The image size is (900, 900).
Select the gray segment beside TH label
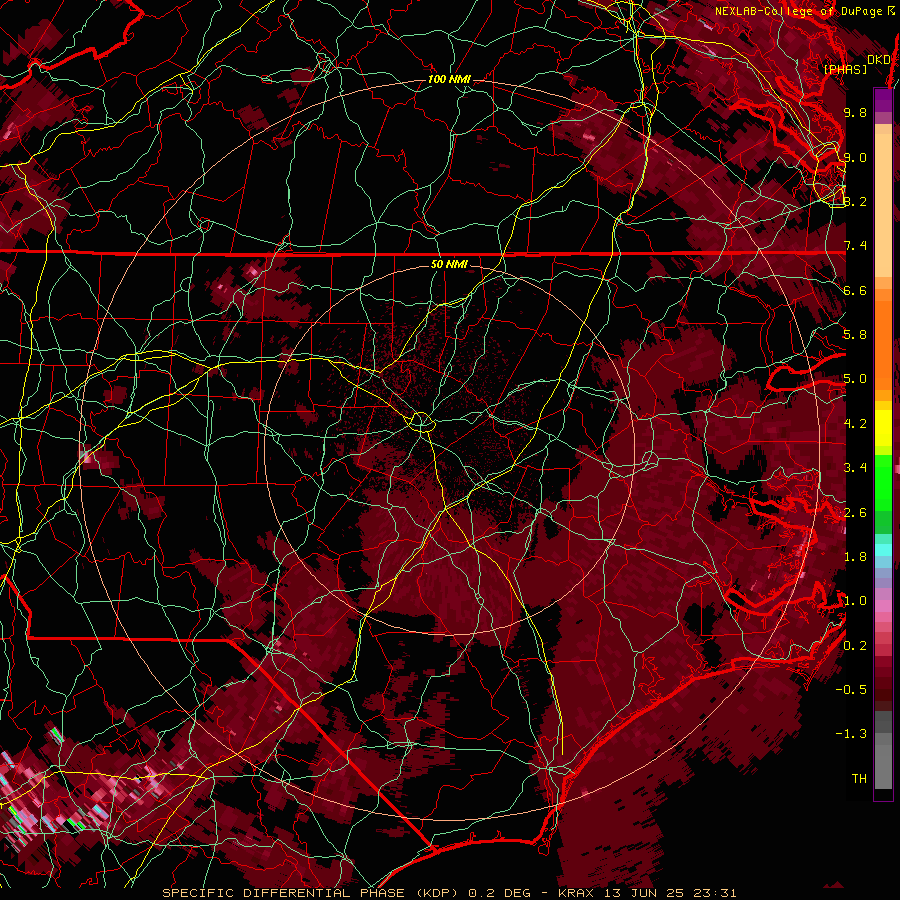click(x=883, y=766)
